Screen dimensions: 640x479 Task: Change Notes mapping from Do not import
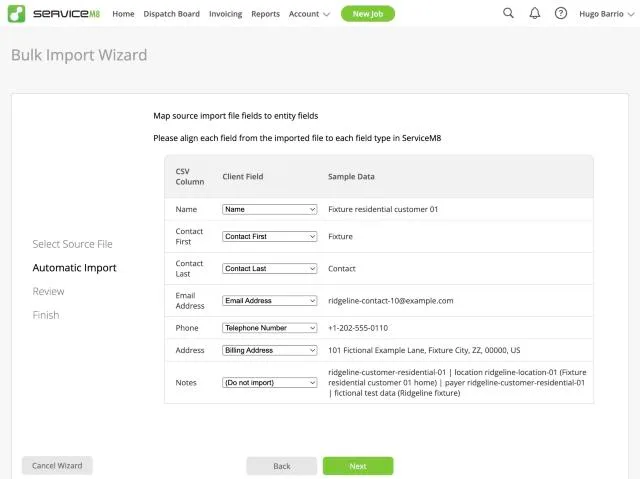pos(269,383)
